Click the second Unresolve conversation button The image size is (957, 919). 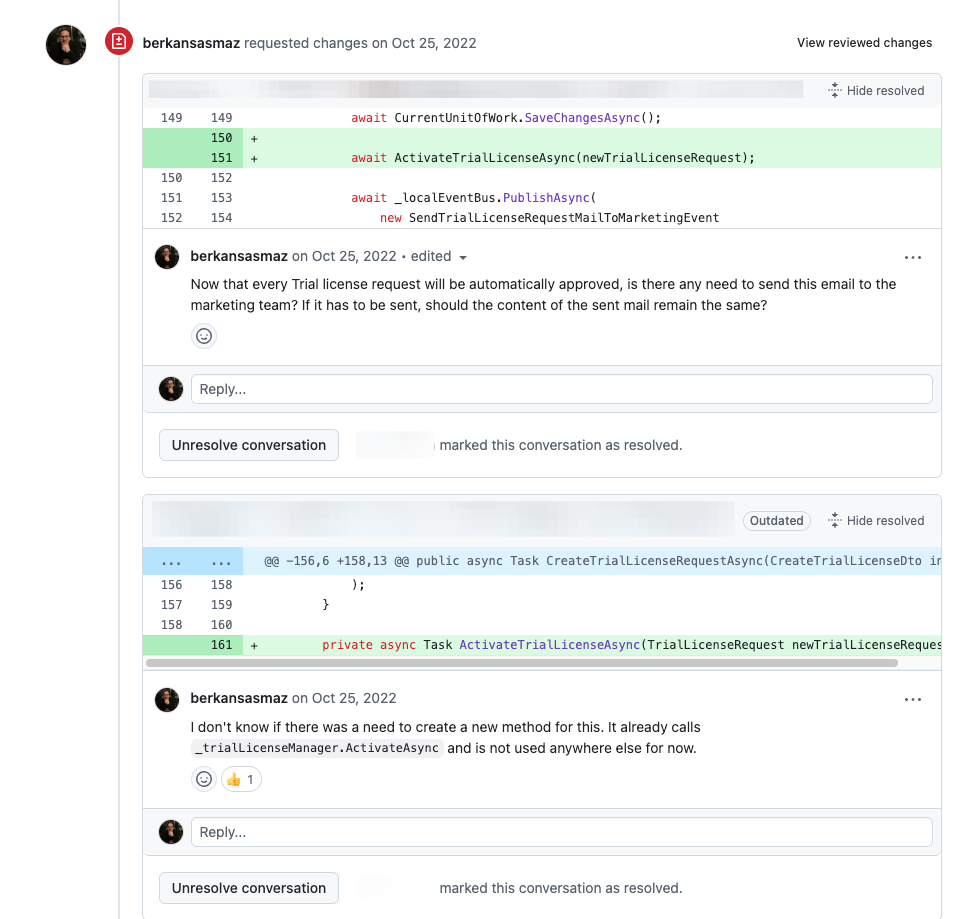[x=249, y=888]
